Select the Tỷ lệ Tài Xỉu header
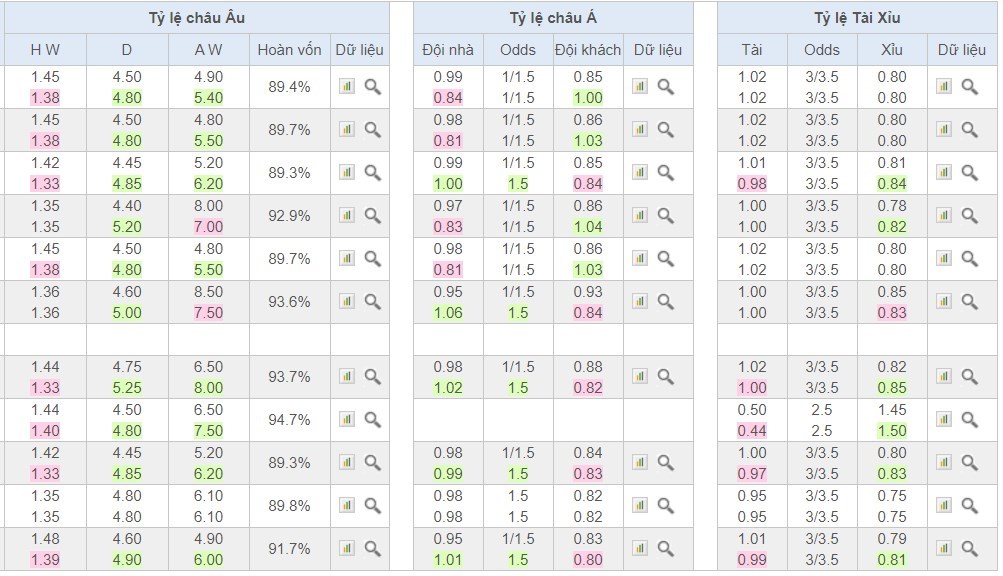 (857, 18)
